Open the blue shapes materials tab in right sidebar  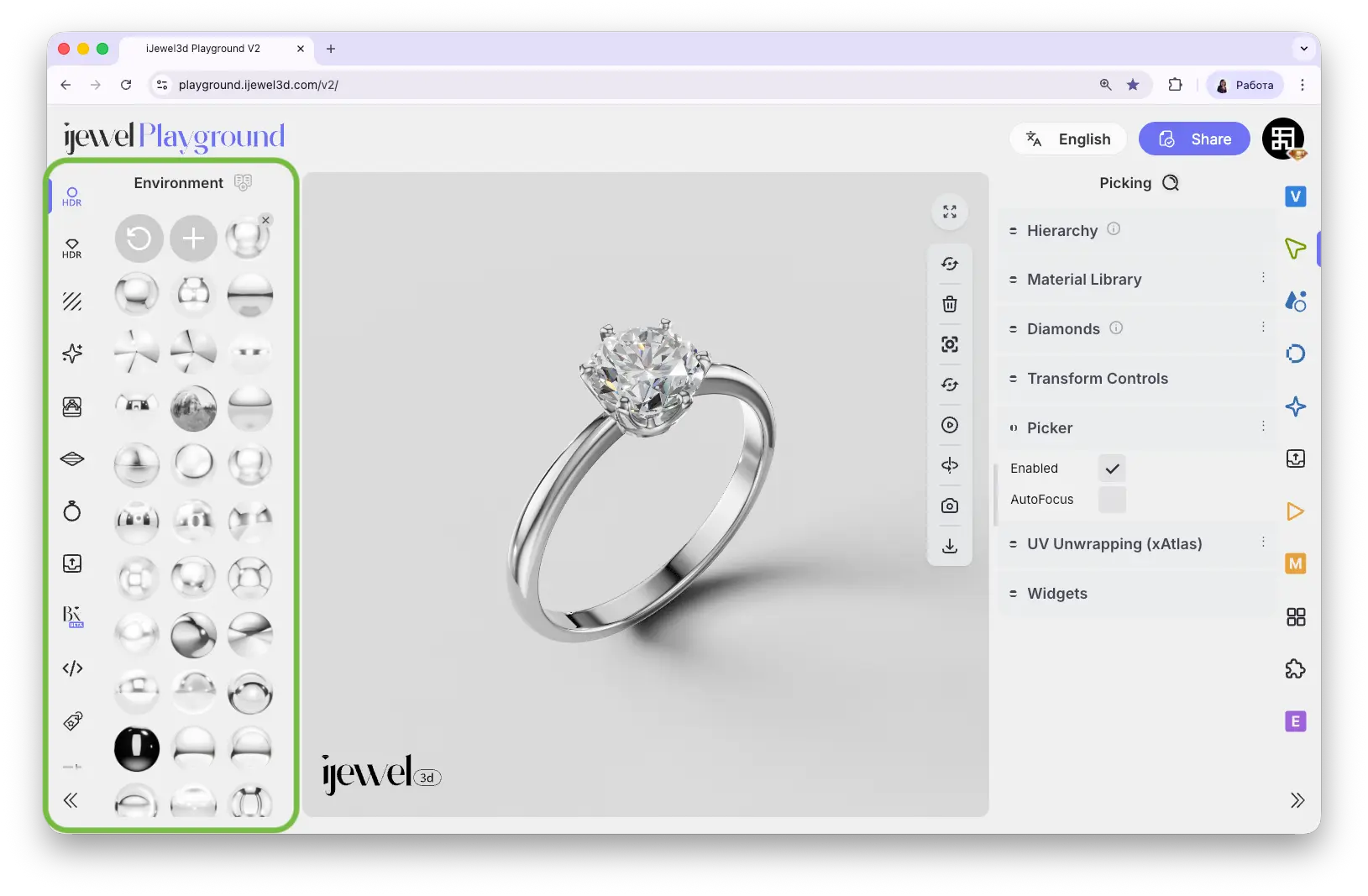[x=1296, y=301]
